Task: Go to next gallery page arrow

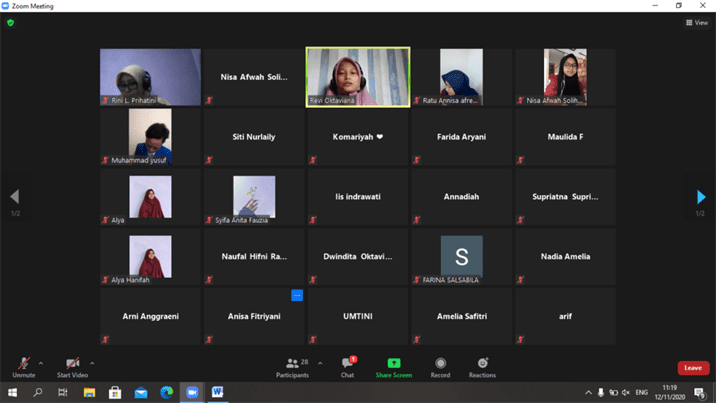Action: [701, 197]
